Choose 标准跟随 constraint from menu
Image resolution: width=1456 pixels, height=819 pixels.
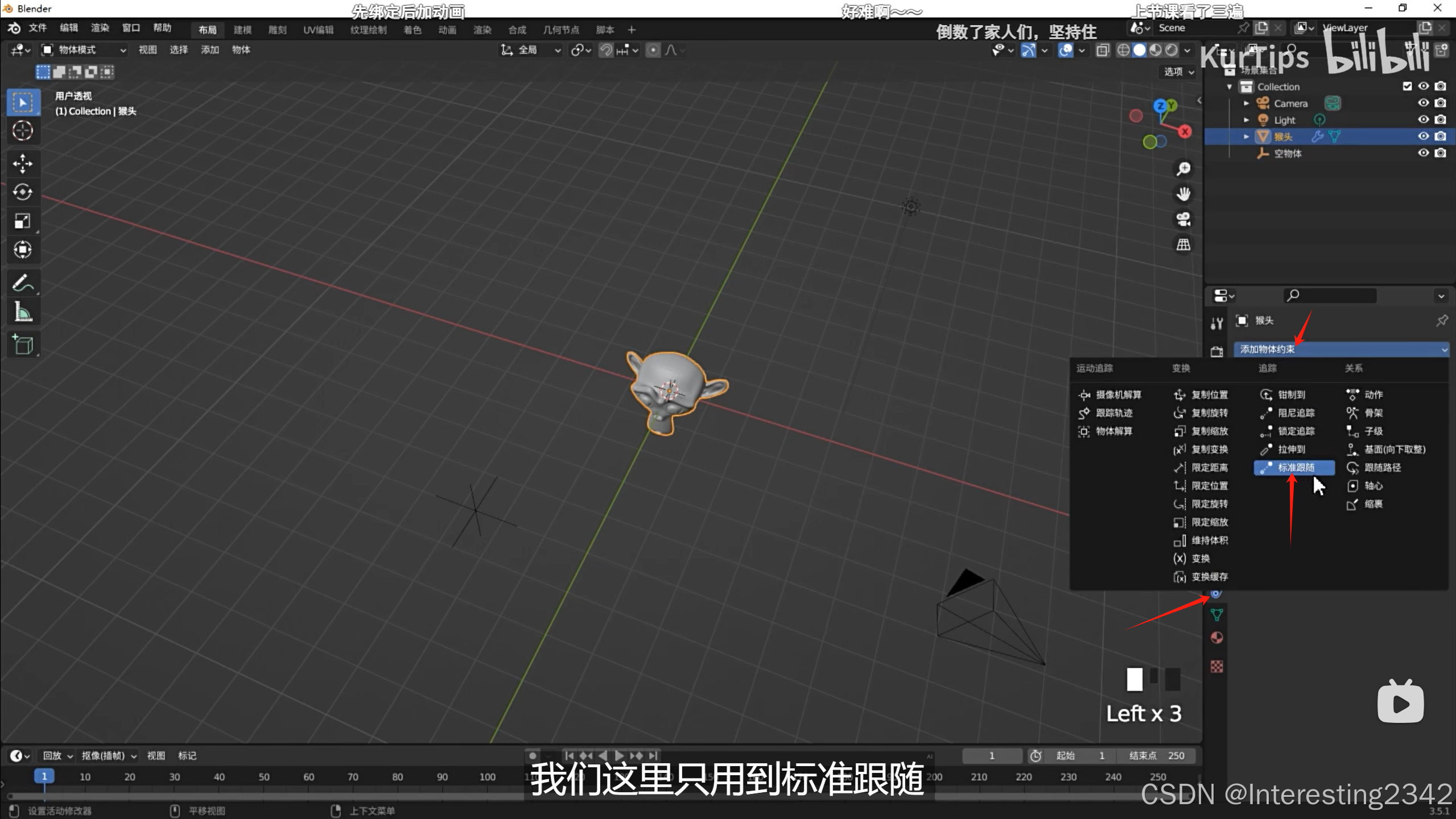(1295, 468)
